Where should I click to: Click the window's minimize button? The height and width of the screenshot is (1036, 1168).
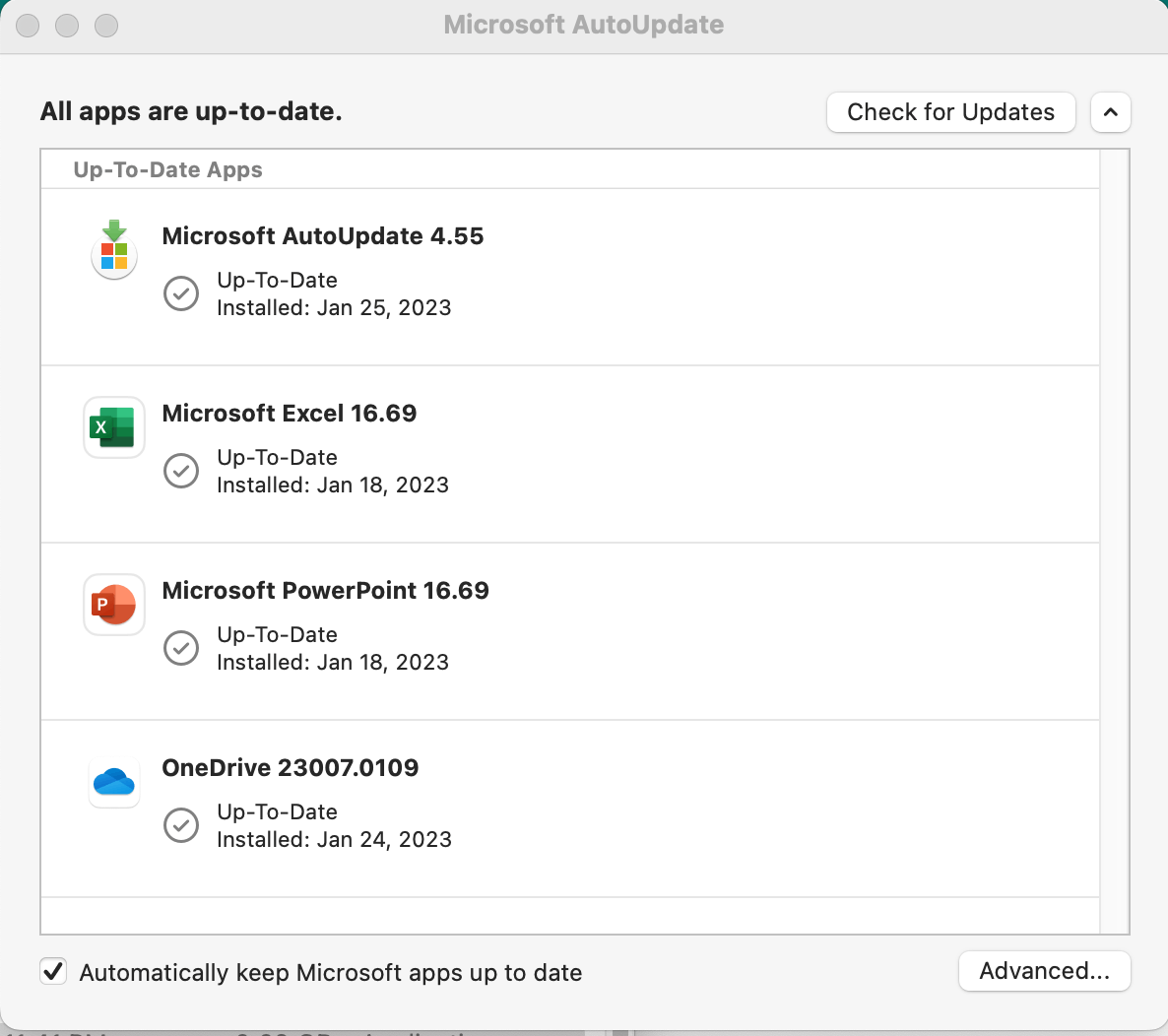tap(67, 26)
